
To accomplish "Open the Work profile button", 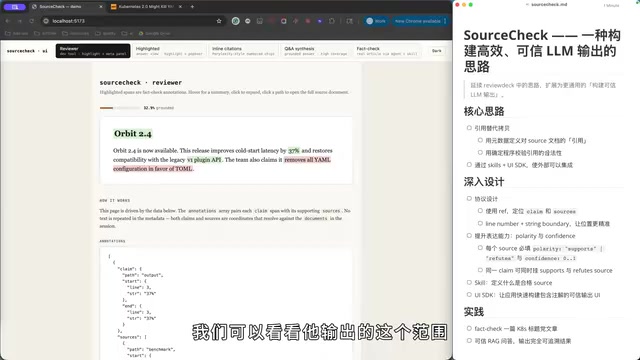I will (376, 21).
